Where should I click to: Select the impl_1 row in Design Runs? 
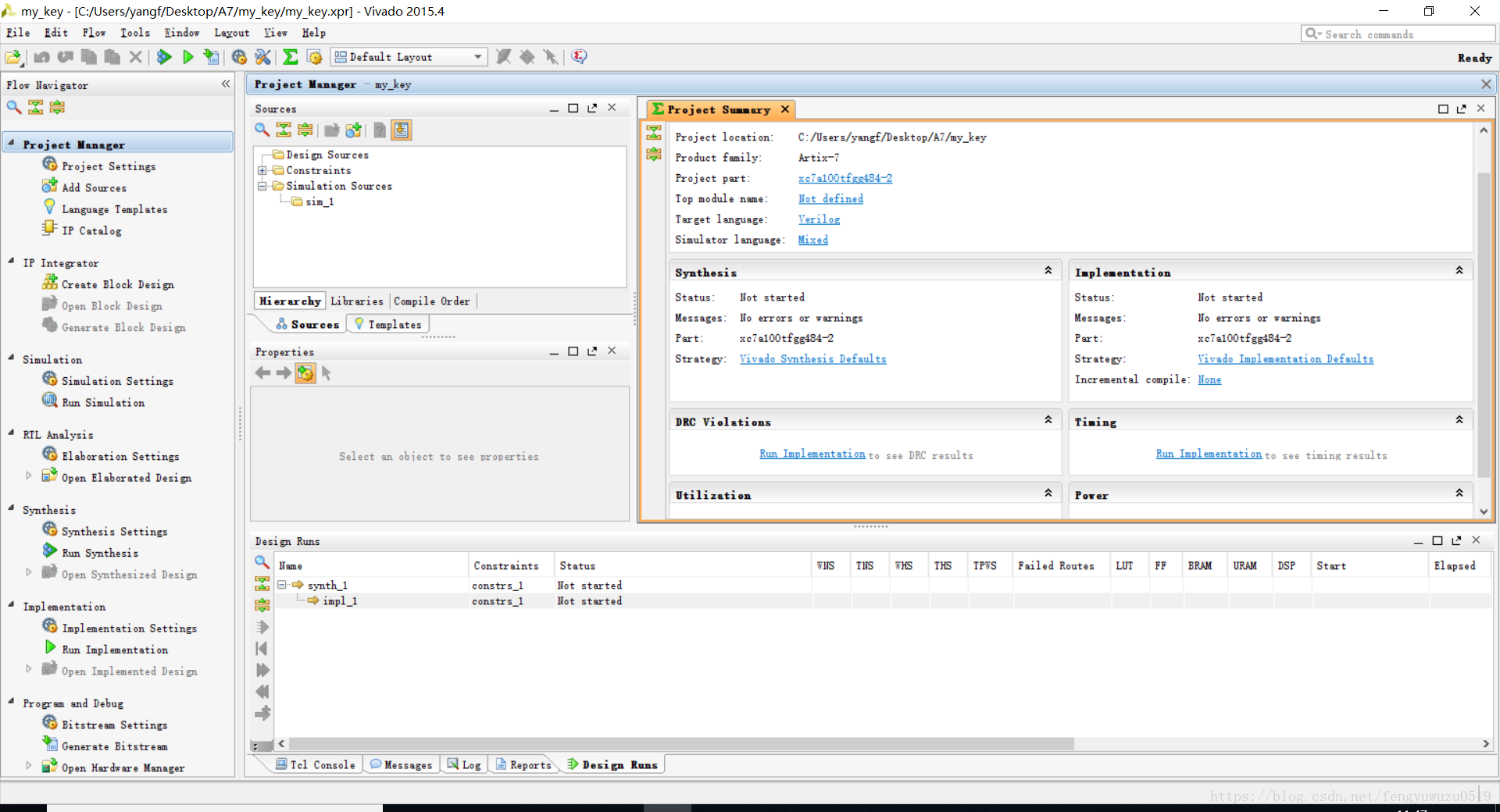[883, 601]
